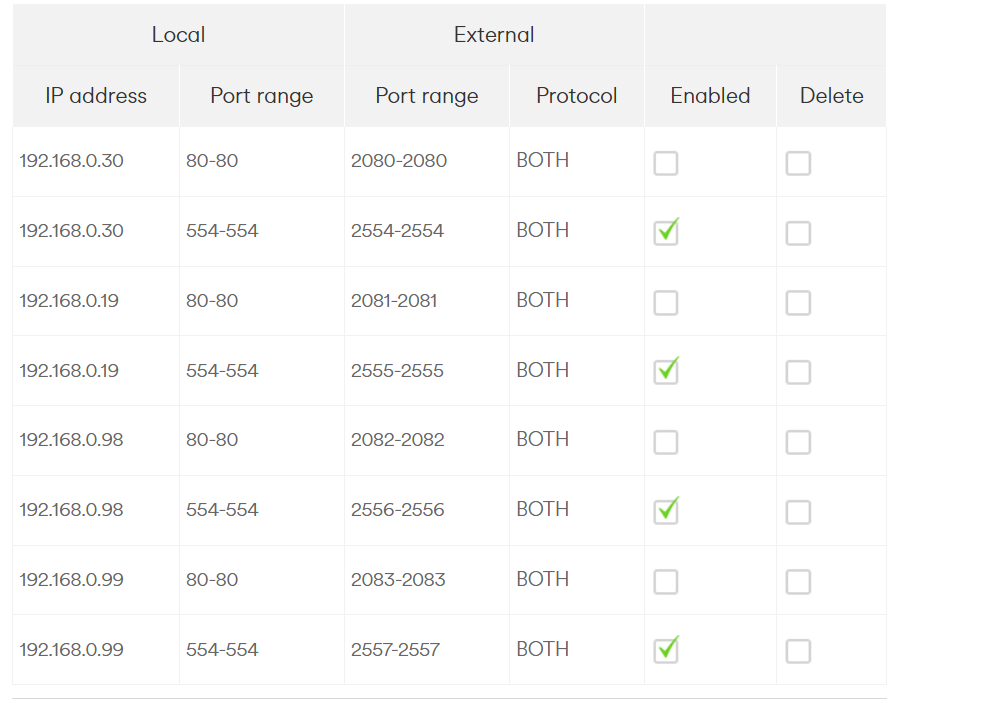Enable the 2082-2082 external port rule
This screenshot has height=708, width=982.
[x=666, y=442]
